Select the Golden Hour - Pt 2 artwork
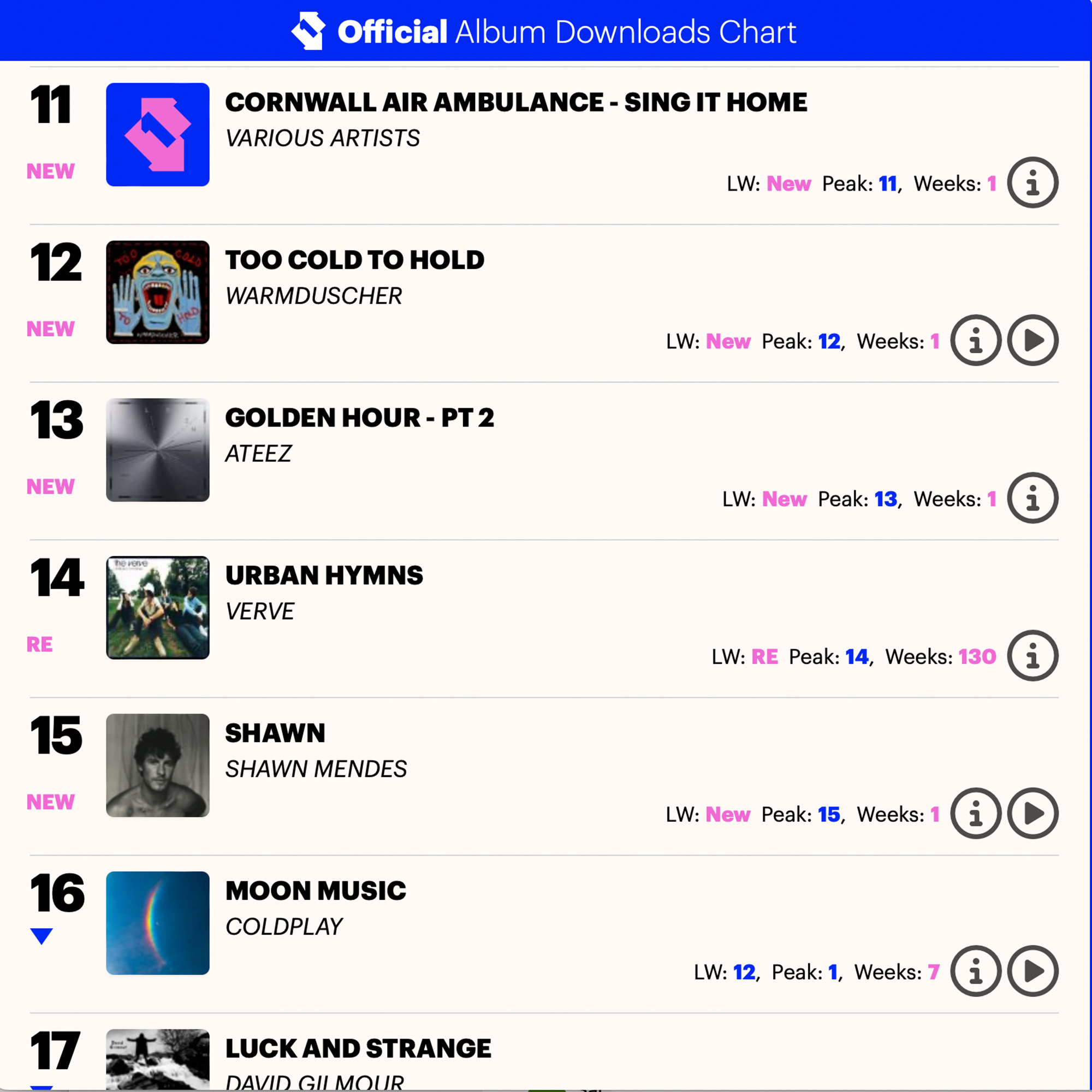1092x1092 pixels. click(158, 450)
